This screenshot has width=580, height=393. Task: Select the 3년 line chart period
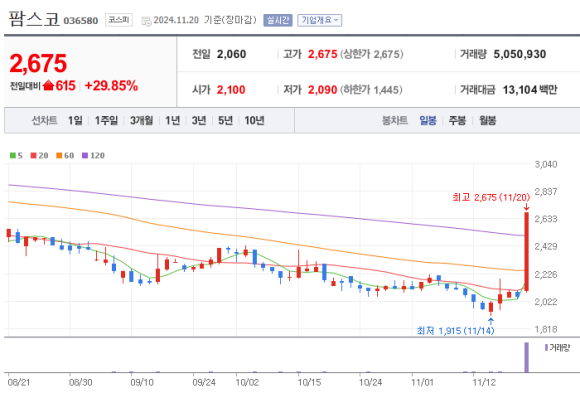(x=199, y=120)
